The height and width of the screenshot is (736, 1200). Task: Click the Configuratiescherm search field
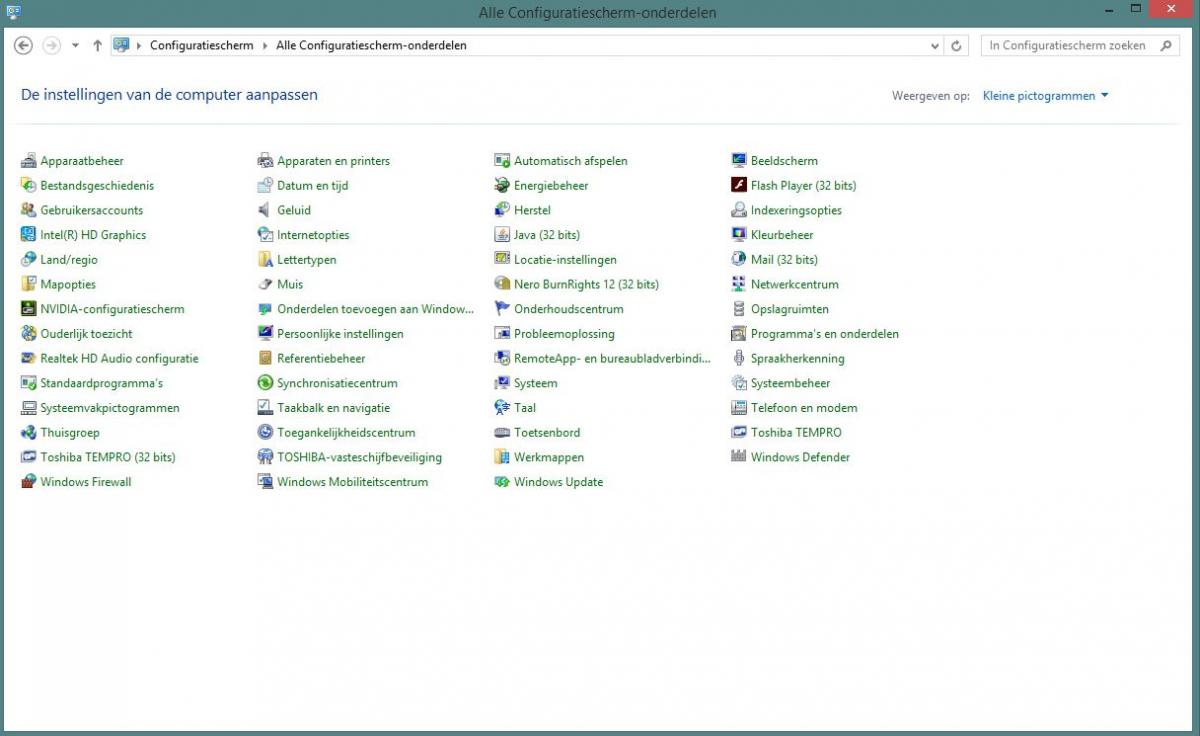pyautogui.click(x=1070, y=46)
